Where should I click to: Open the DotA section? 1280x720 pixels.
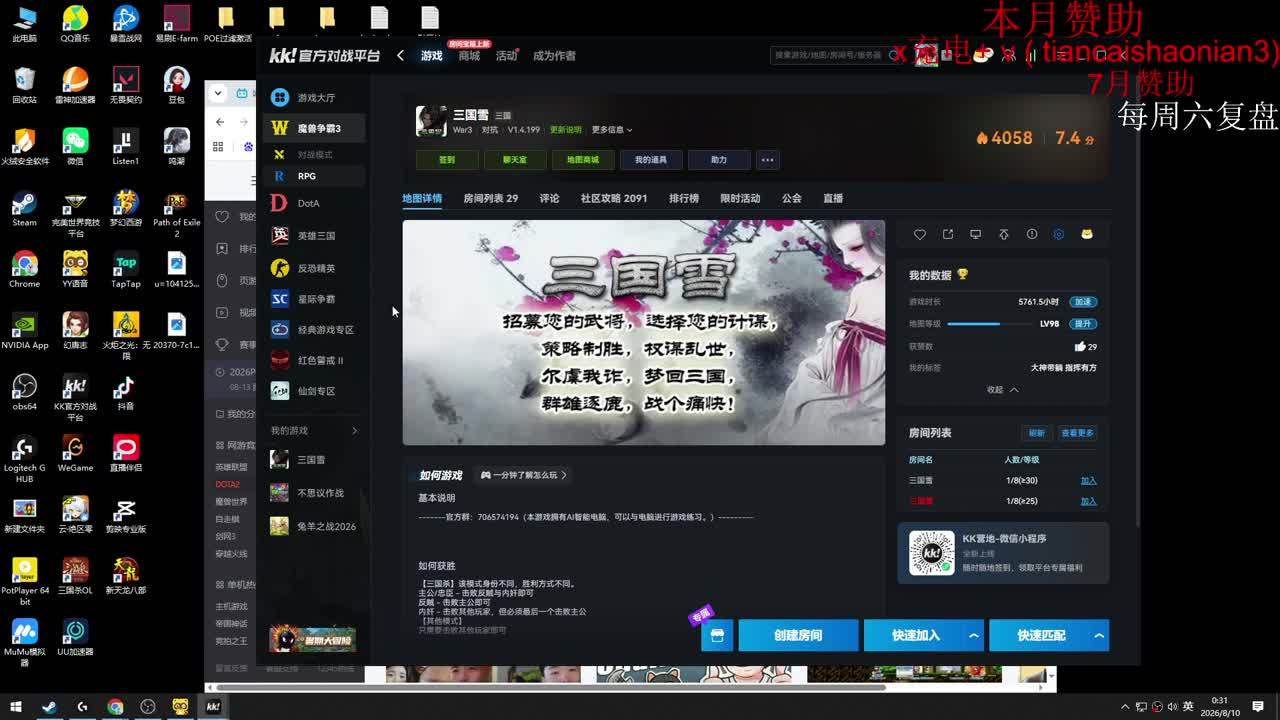pos(314,203)
